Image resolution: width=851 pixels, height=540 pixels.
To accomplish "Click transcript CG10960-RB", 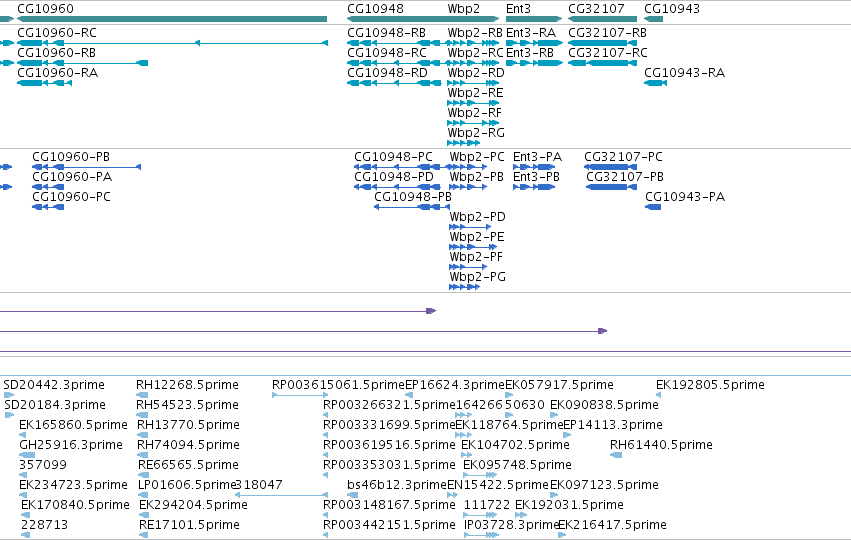I will (x=56, y=53).
